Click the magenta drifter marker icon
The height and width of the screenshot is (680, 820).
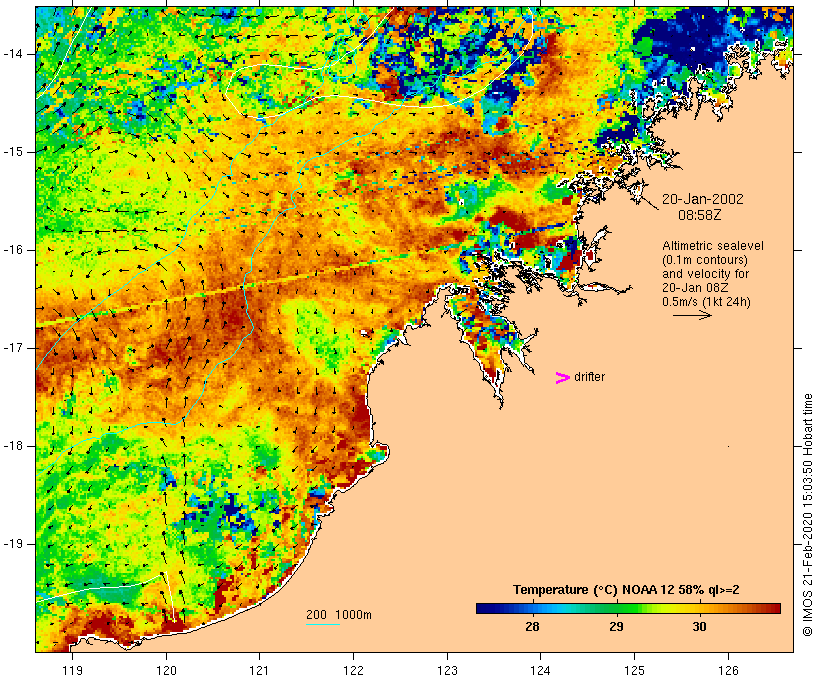562,378
